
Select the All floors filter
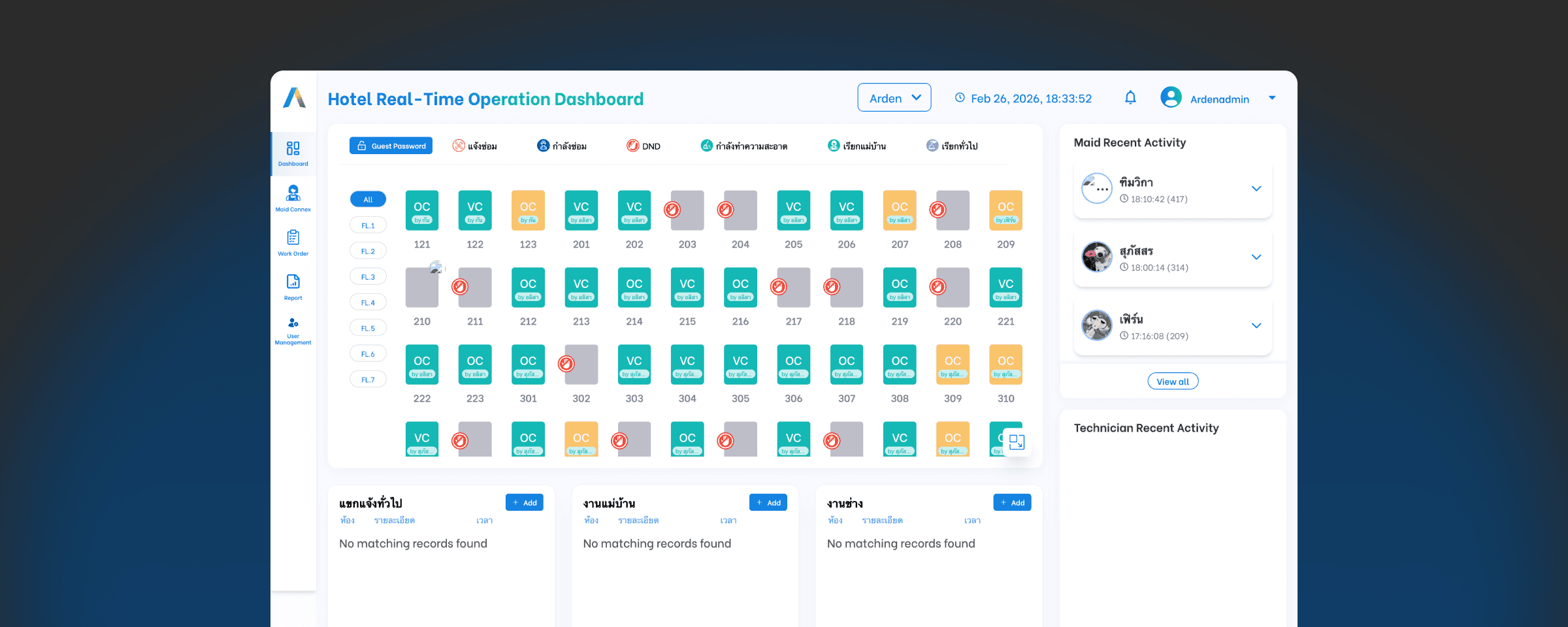coord(368,199)
